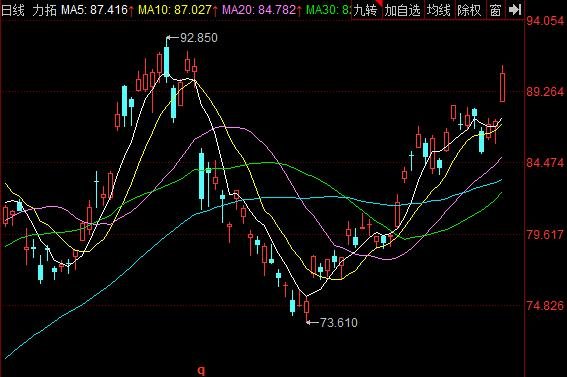567x377 pixels.
Task: Click the 92.850 high price marker
Action: (192, 38)
